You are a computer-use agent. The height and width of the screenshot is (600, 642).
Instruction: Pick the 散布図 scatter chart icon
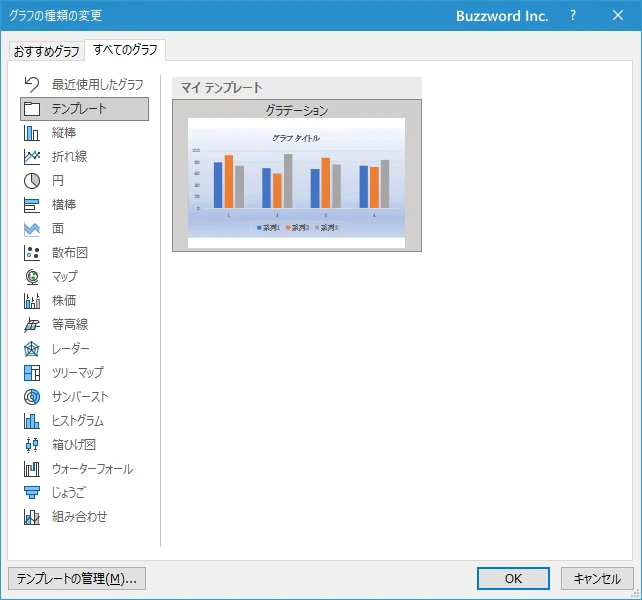tap(32, 253)
